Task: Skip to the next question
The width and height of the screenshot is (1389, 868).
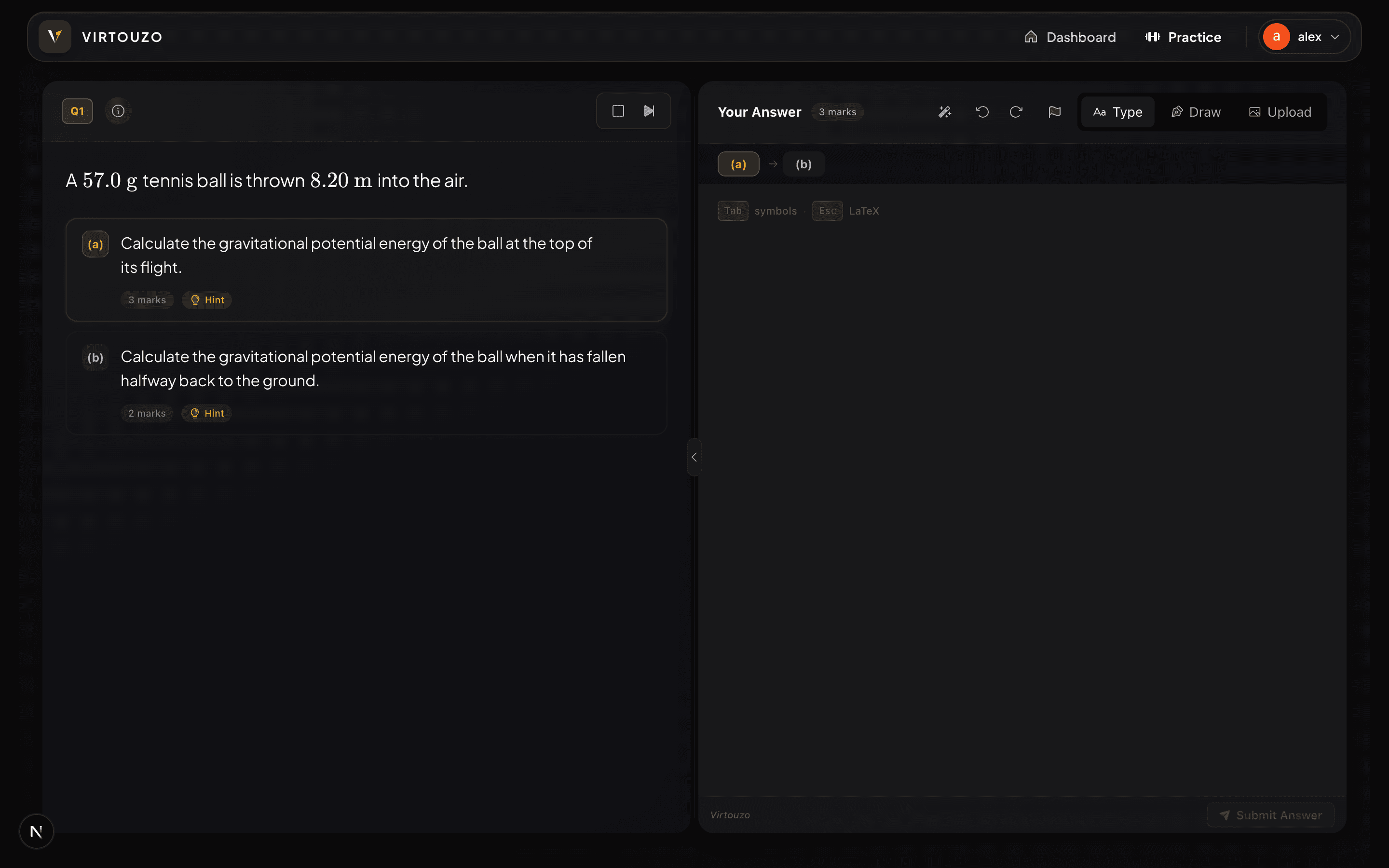Action: 649,111
